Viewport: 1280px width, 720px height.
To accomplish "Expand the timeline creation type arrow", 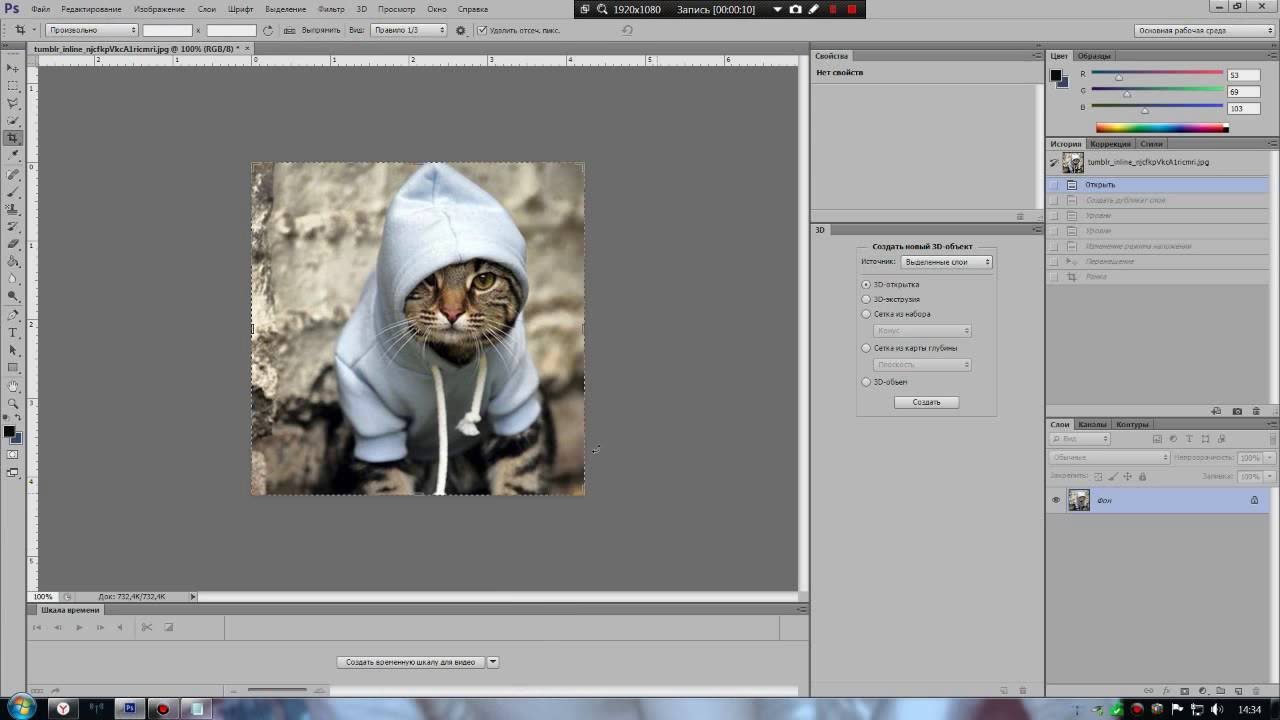I will [x=492, y=662].
